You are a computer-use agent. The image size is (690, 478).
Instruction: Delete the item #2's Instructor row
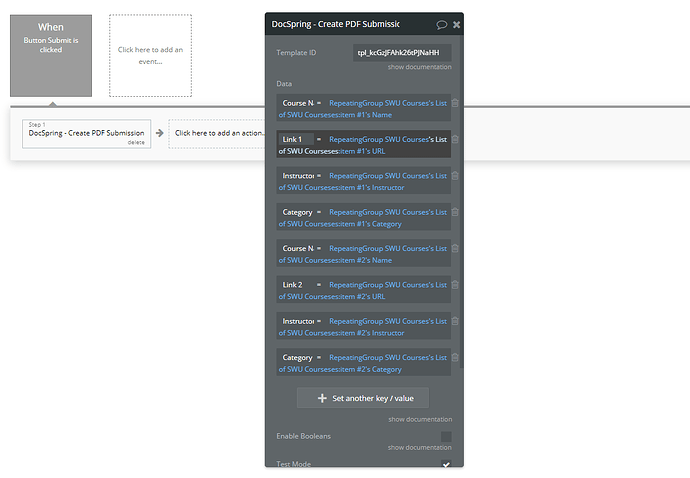455,321
